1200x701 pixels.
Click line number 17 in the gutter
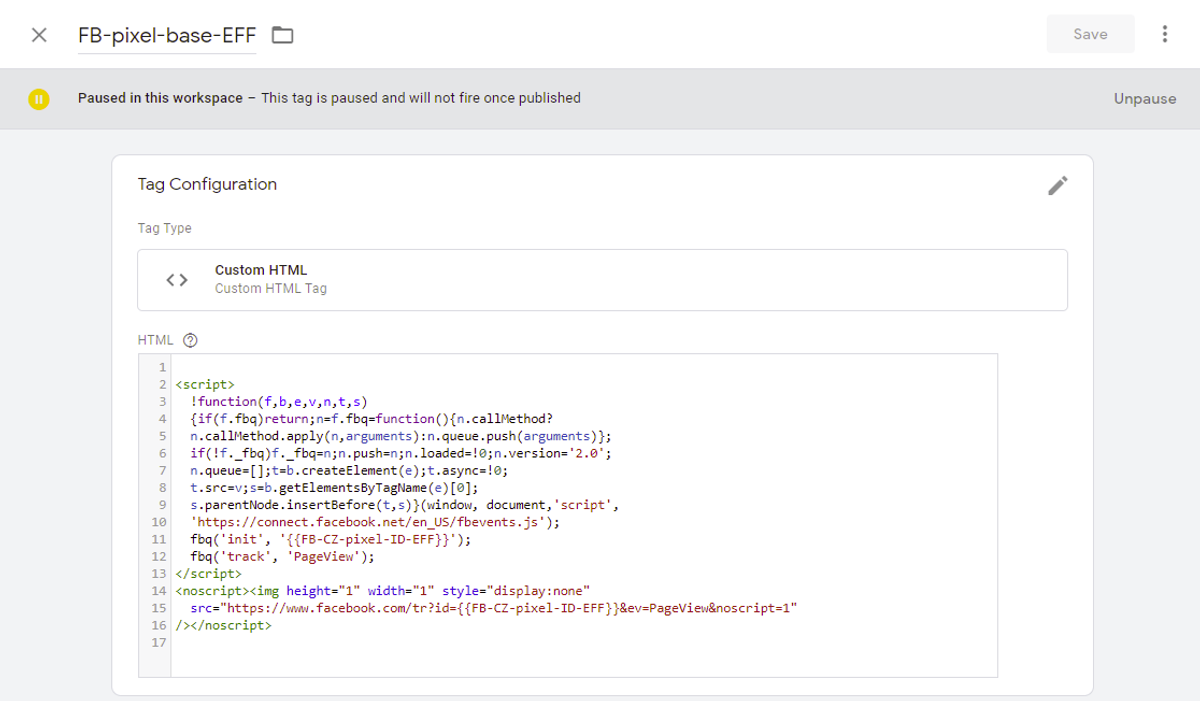point(158,643)
